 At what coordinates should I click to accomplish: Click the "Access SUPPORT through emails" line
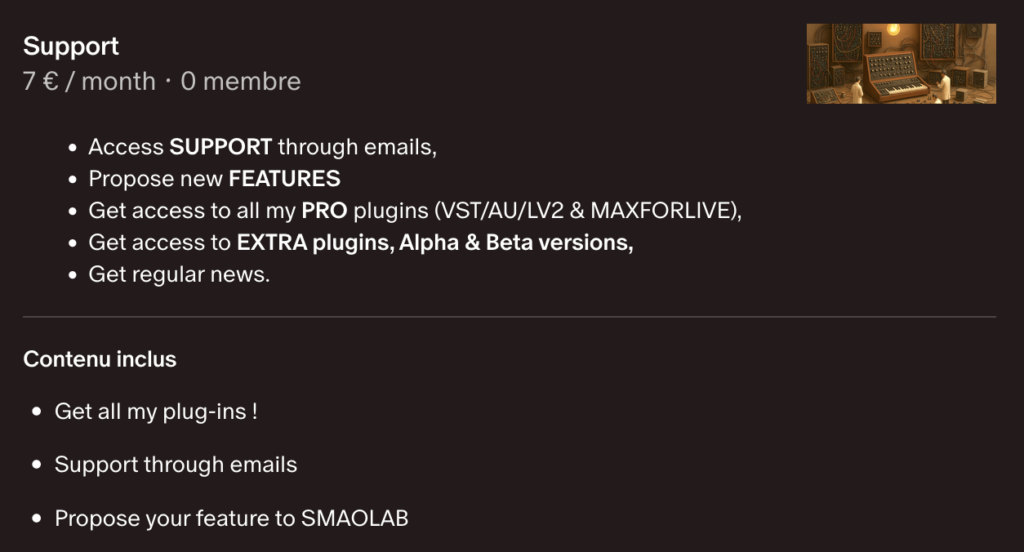(x=262, y=147)
